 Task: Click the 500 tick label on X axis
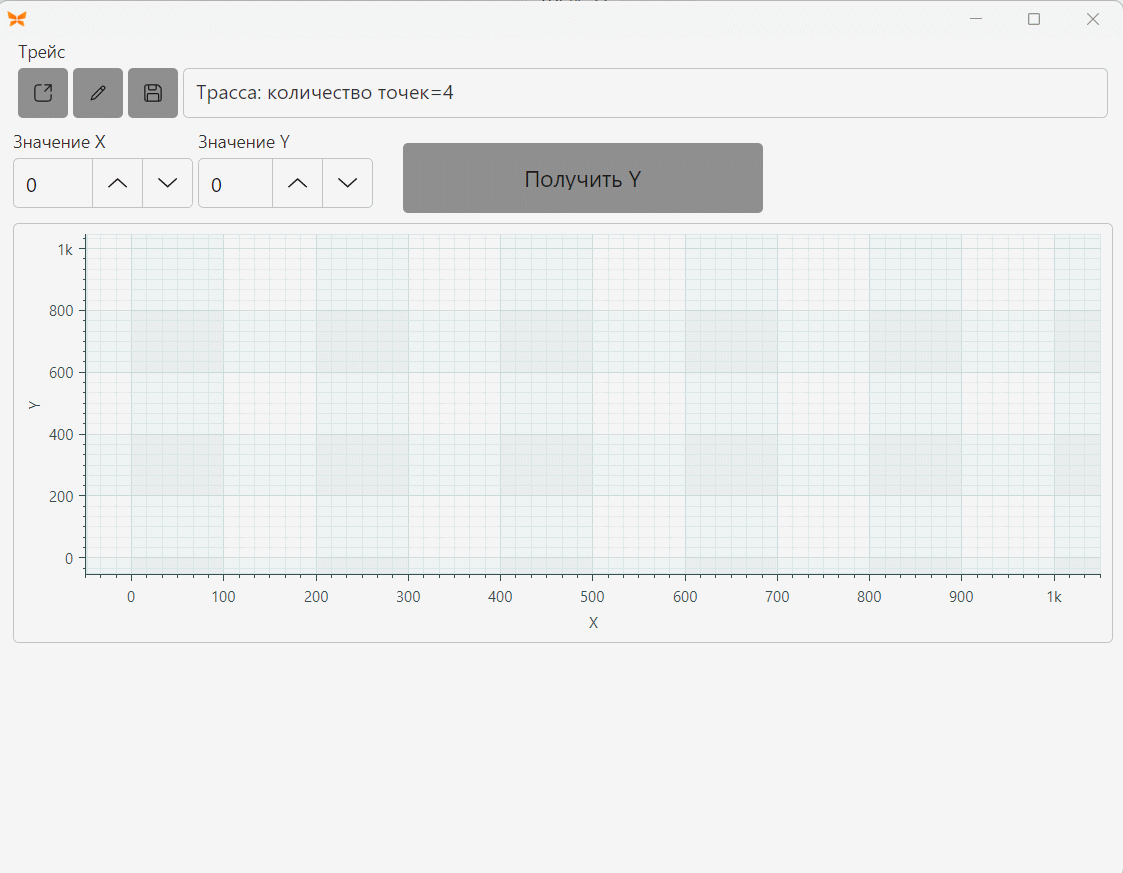[592, 597]
